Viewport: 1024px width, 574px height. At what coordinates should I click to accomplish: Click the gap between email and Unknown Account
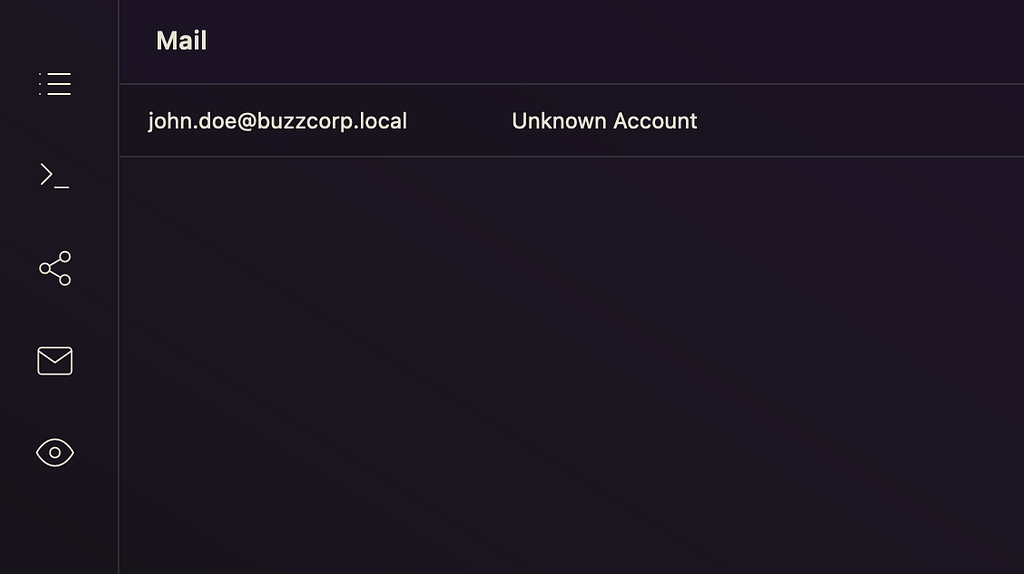click(459, 121)
